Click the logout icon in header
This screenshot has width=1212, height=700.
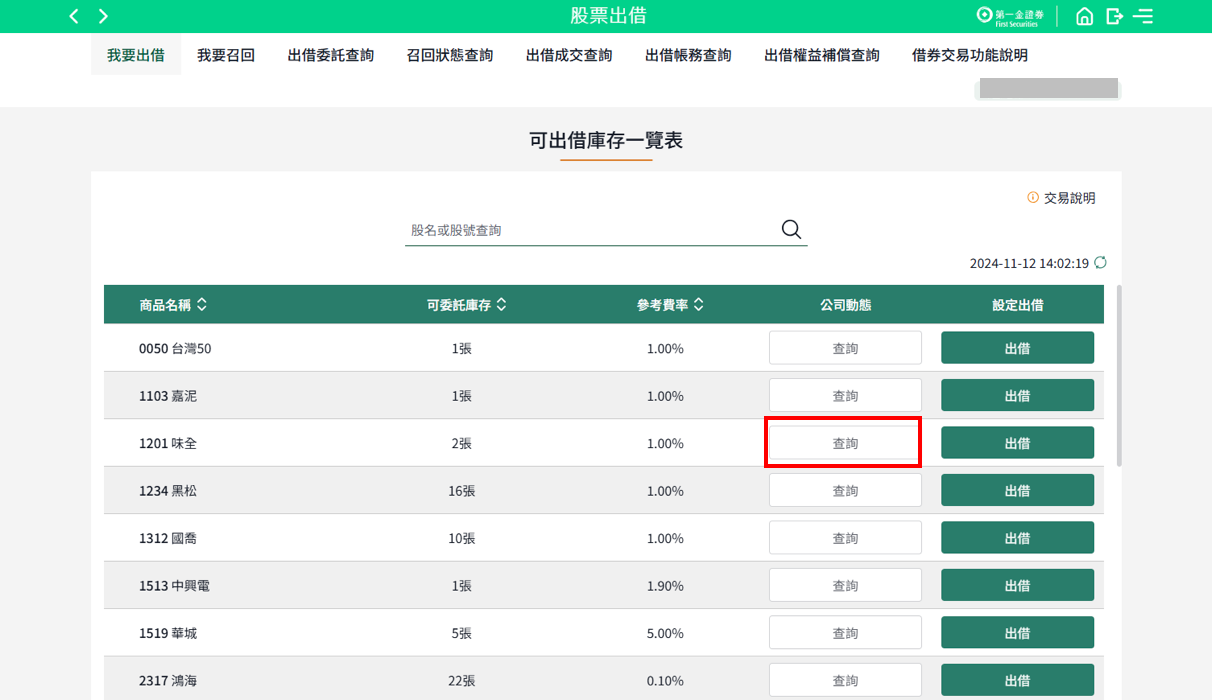1114,16
